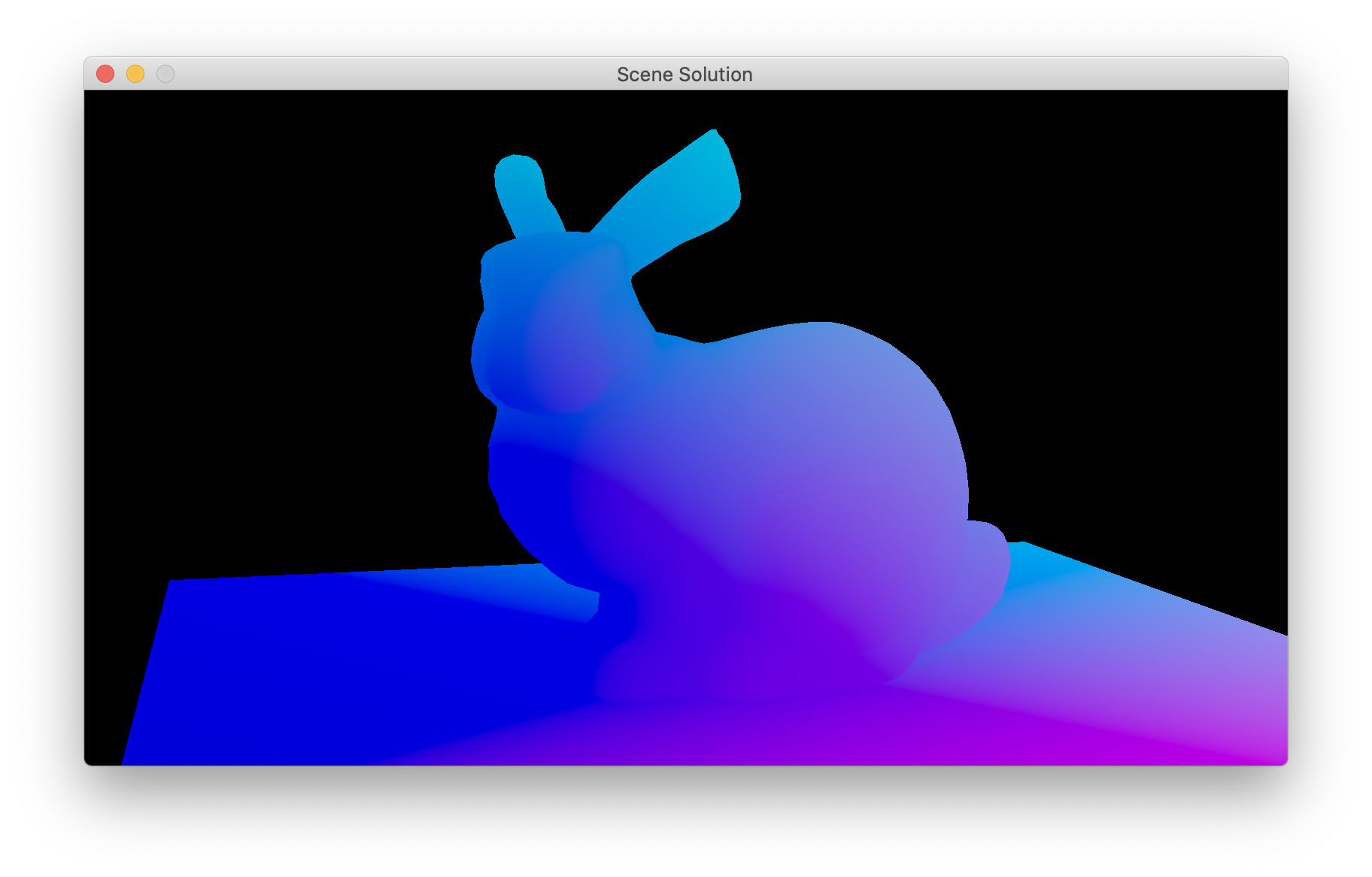Click the greyed-out zoom button
The width and height of the screenshot is (1372, 877).
[165, 74]
